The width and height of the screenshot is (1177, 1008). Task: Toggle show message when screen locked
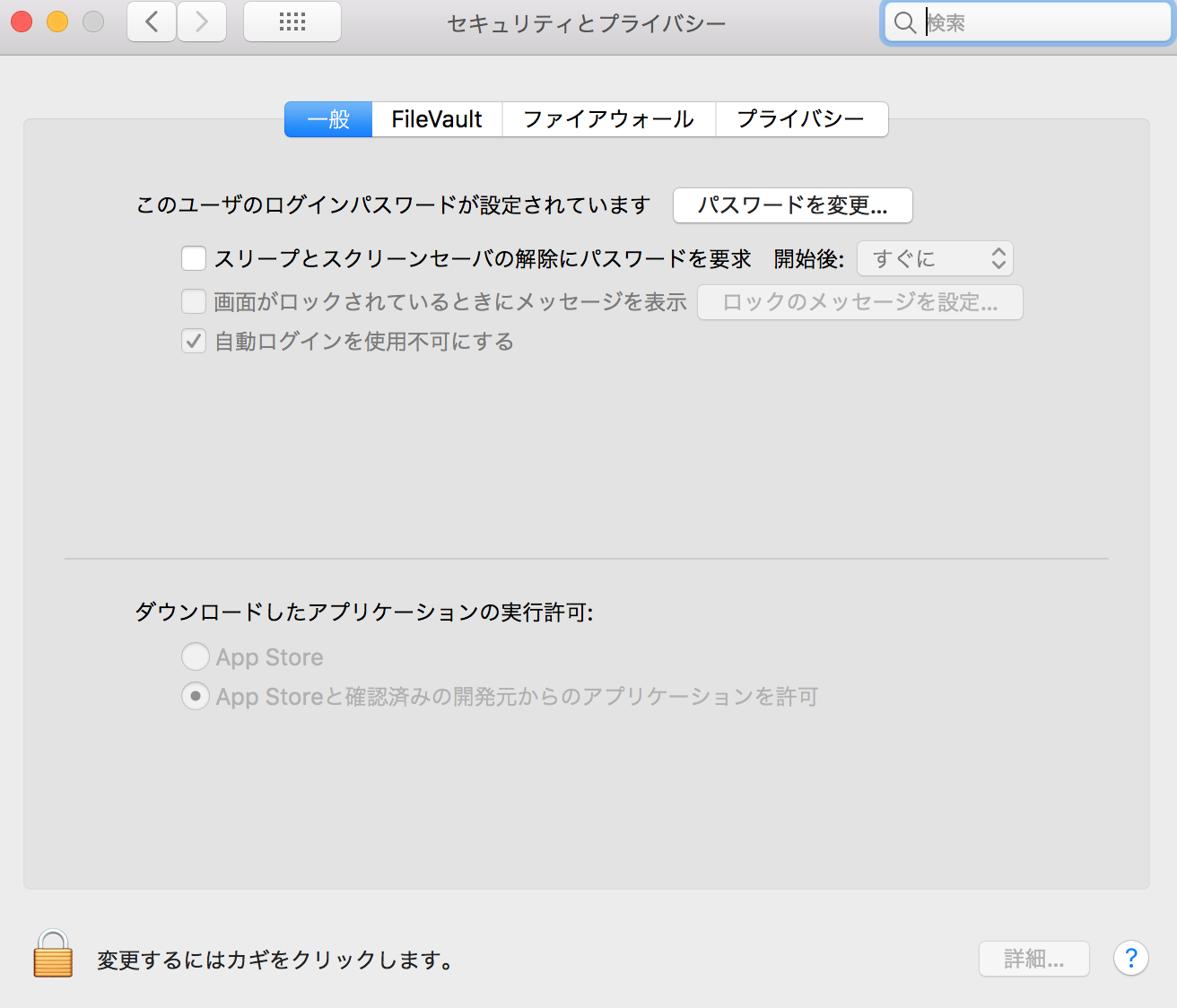[x=194, y=302]
